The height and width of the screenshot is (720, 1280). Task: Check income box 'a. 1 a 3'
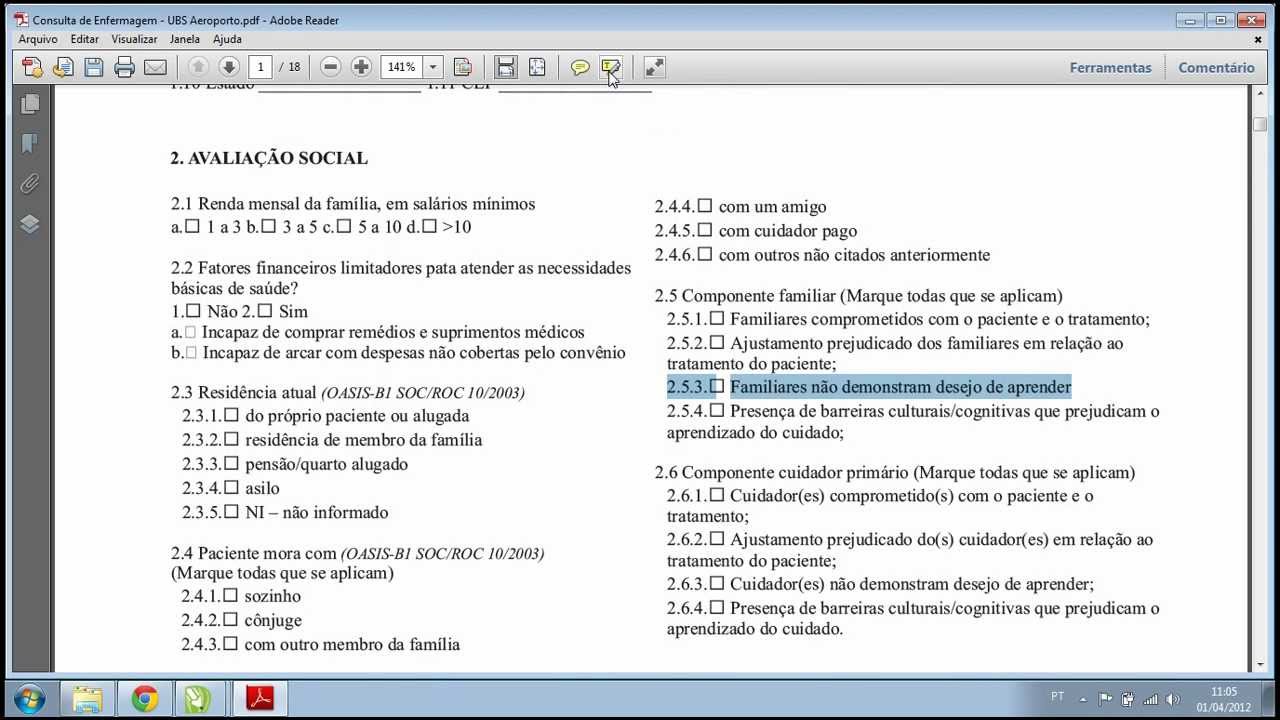[192, 226]
